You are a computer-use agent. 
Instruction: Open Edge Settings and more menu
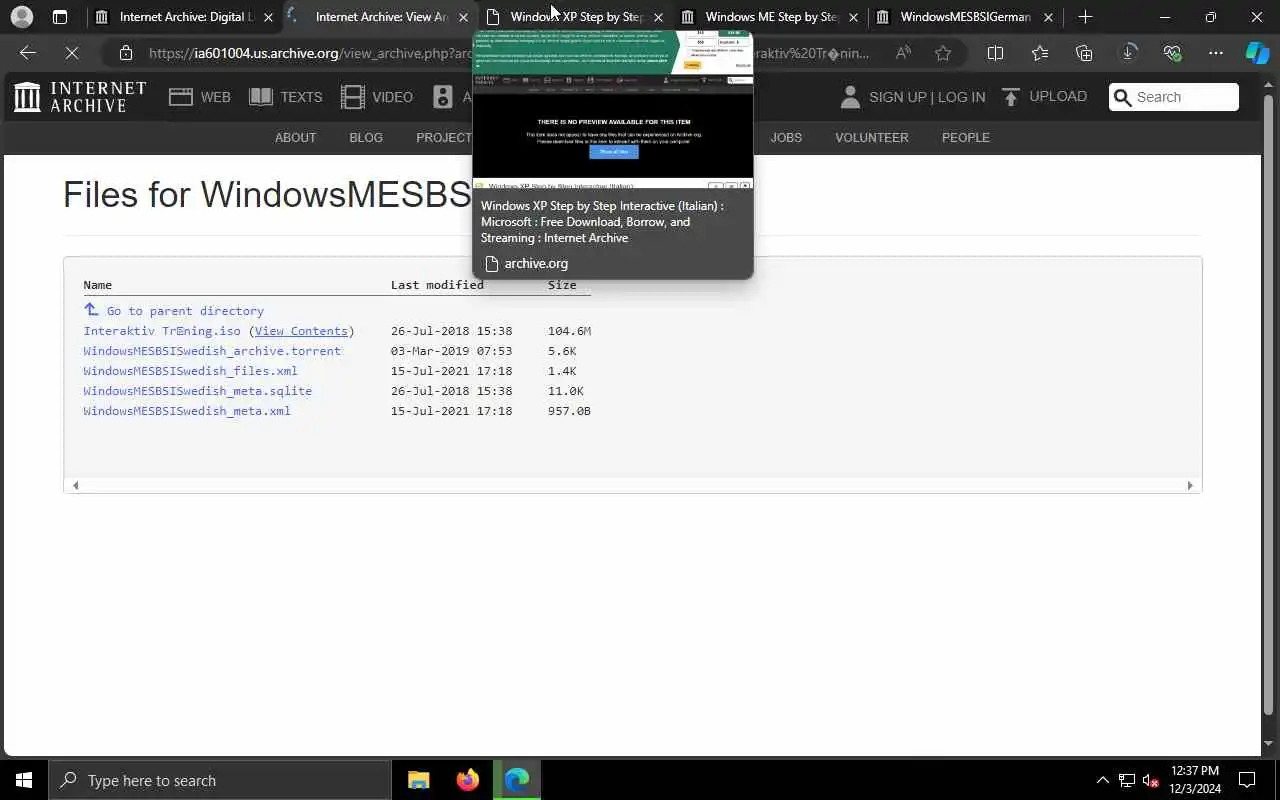coord(1216,53)
